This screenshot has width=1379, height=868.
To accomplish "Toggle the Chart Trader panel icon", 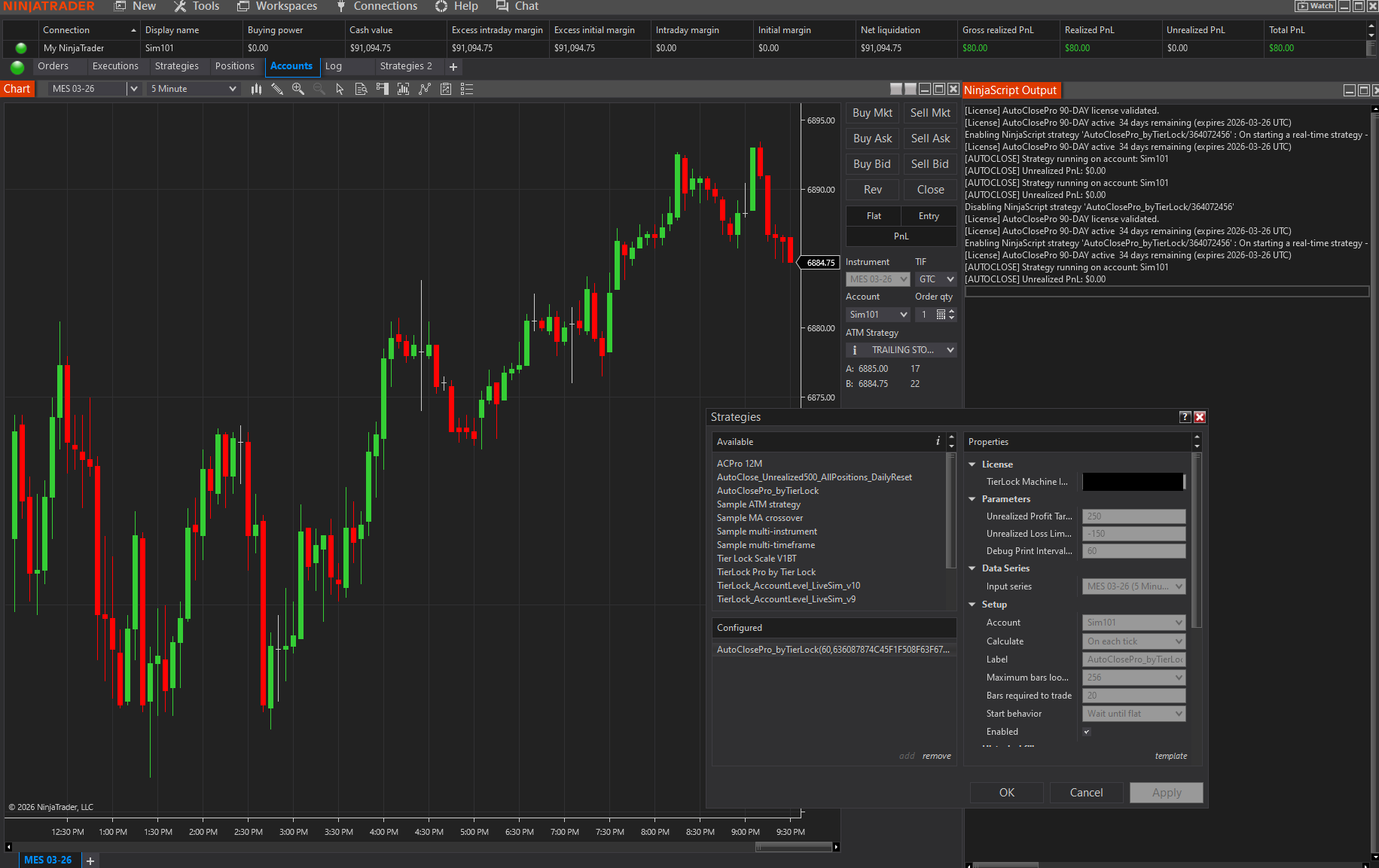I will pyautogui.click(x=382, y=88).
